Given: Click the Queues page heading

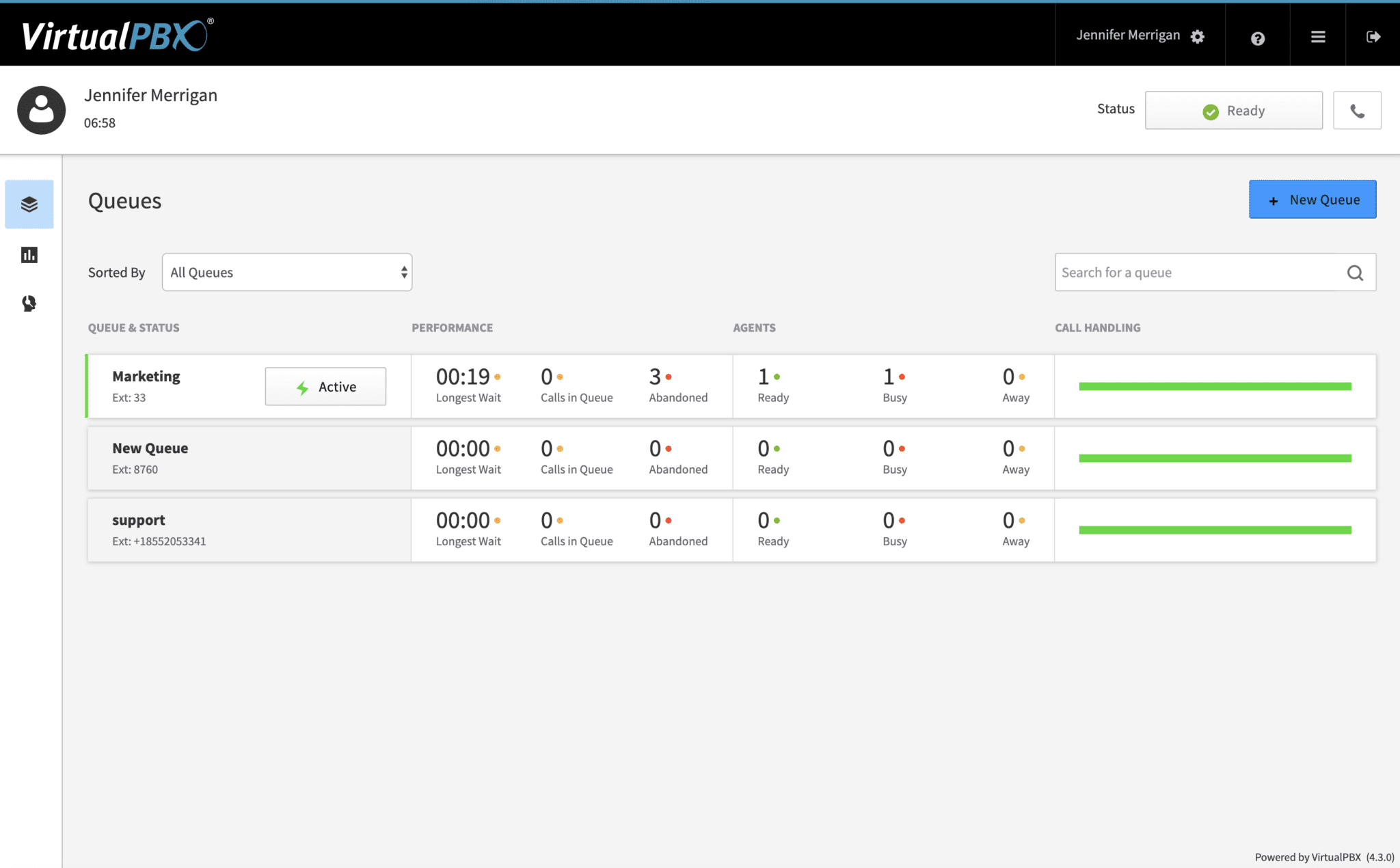Looking at the screenshot, I should (x=124, y=201).
